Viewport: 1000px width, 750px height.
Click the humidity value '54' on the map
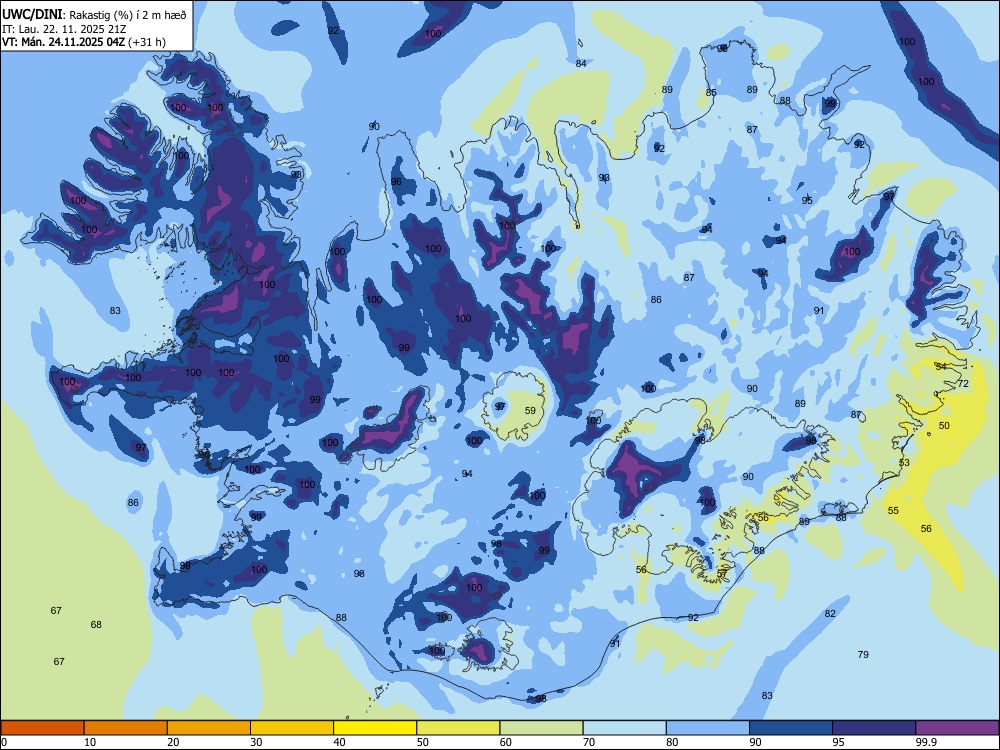point(941,367)
